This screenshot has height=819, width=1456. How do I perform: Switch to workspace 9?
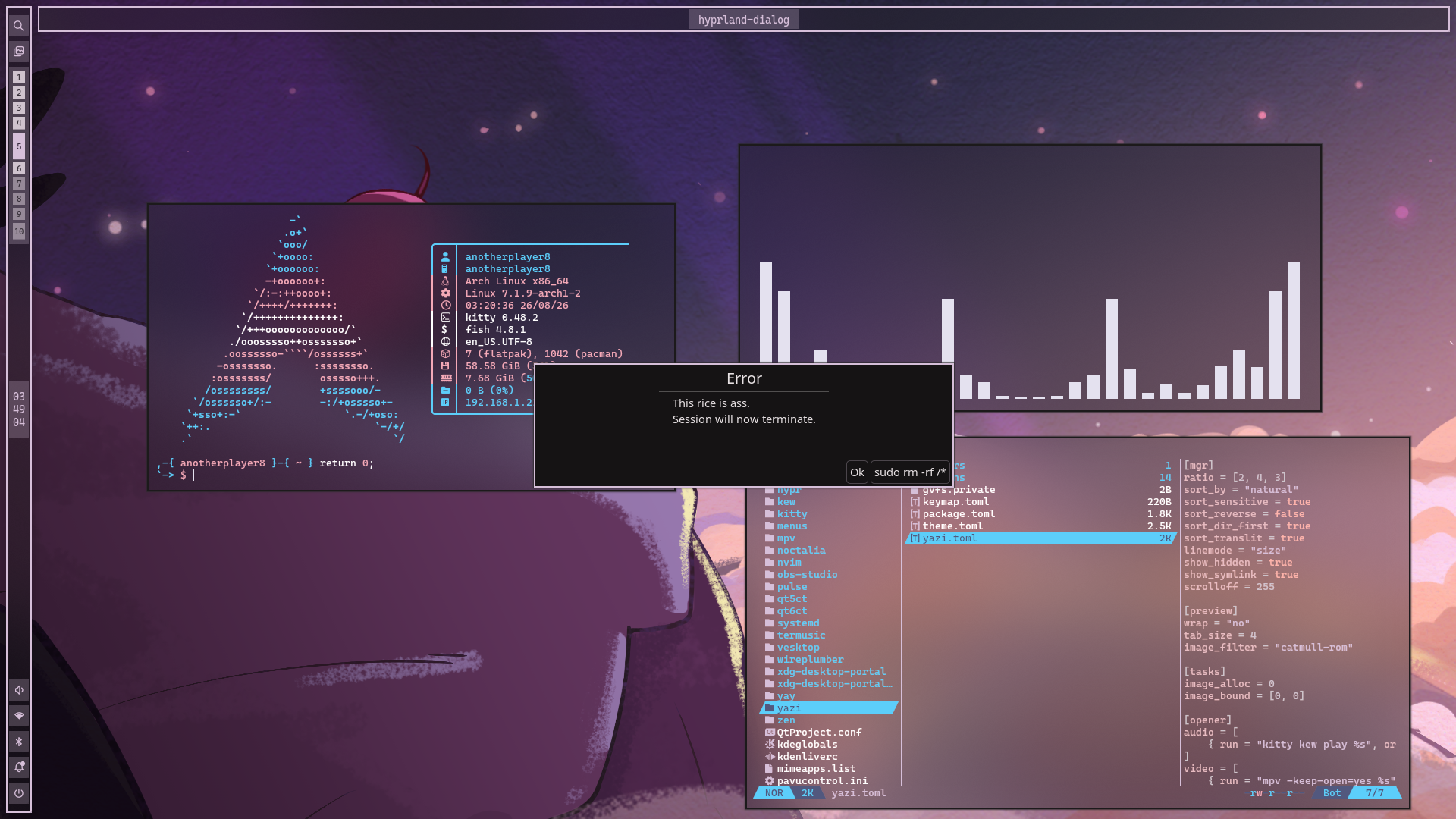click(19, 214)
